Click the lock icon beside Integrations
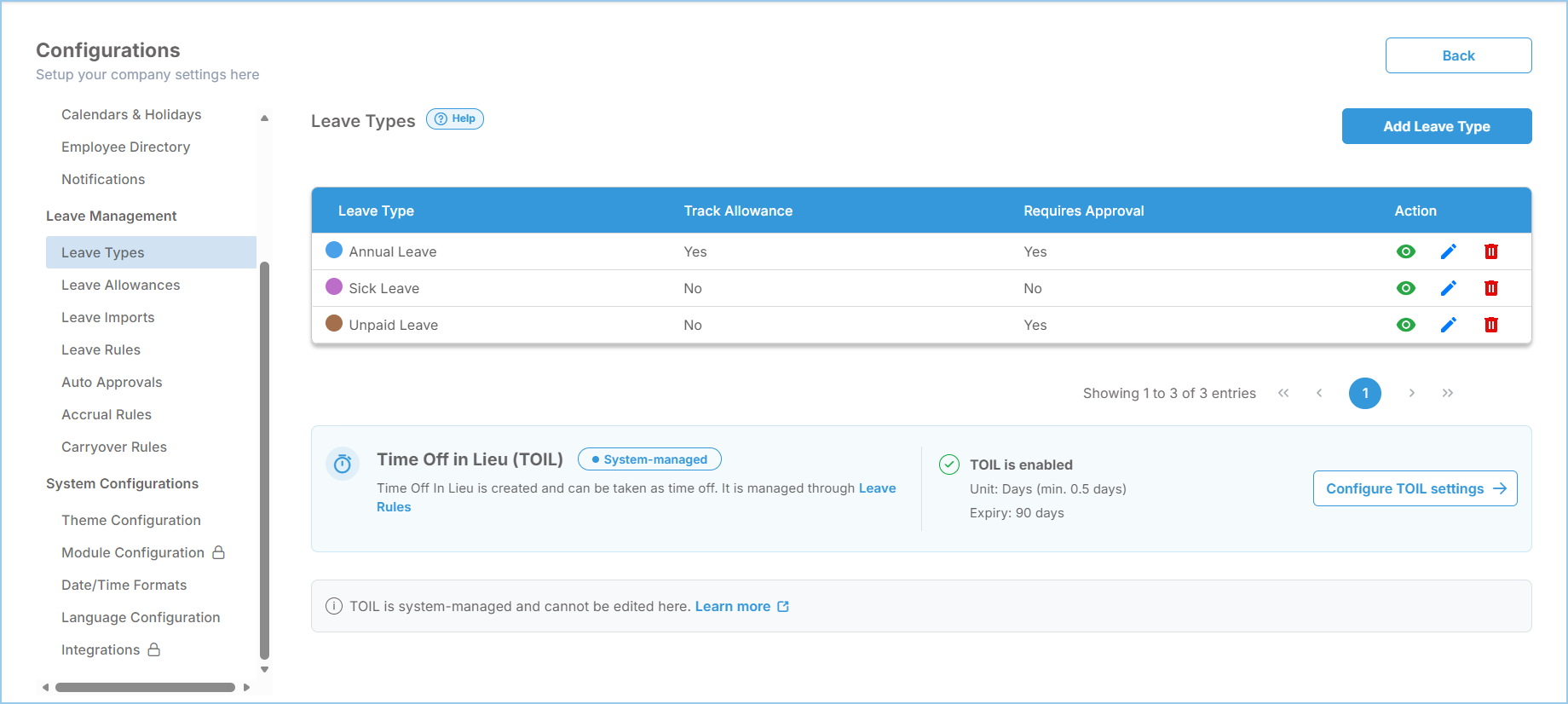Viewport: 1568px width, 704px height. (153, 649)
